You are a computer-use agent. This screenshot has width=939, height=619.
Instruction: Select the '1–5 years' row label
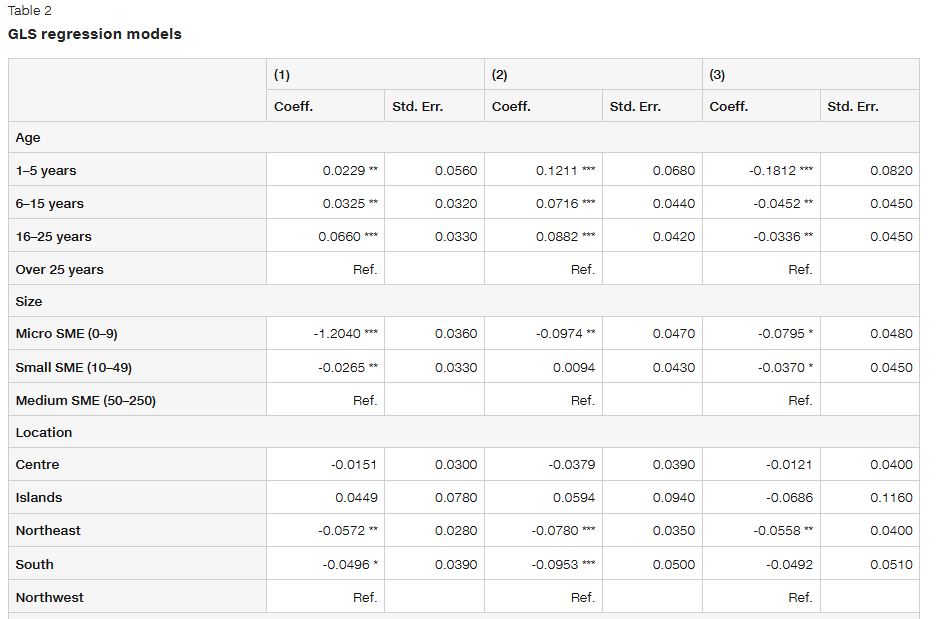[46, 171]
